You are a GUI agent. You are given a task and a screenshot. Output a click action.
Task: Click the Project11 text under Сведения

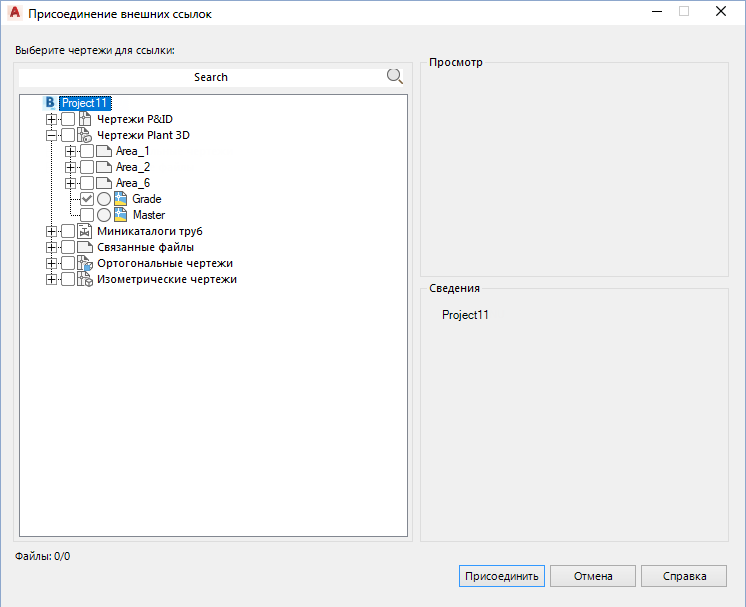point(465,315)
